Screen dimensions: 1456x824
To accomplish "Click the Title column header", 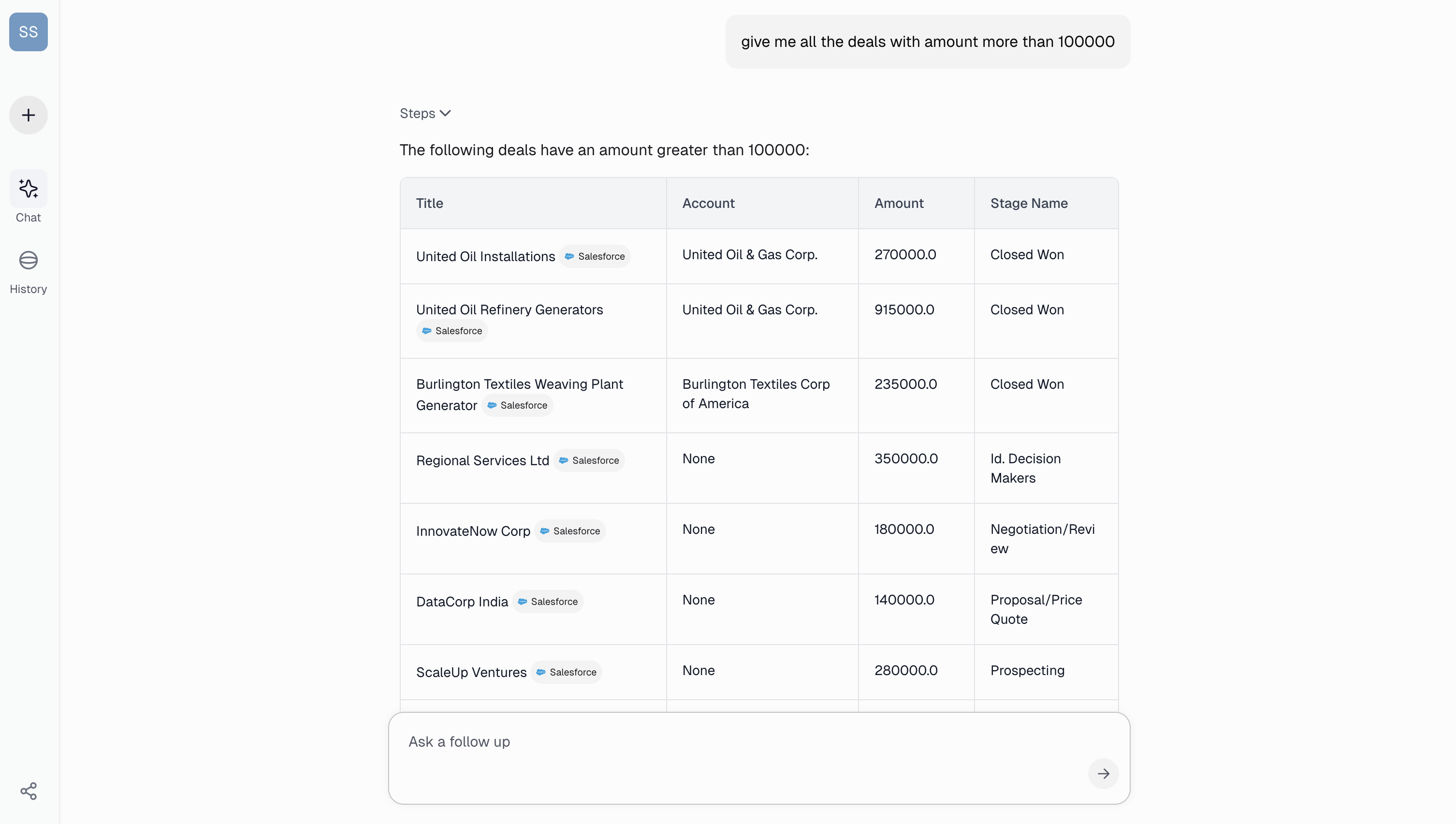I will (429, 203).
